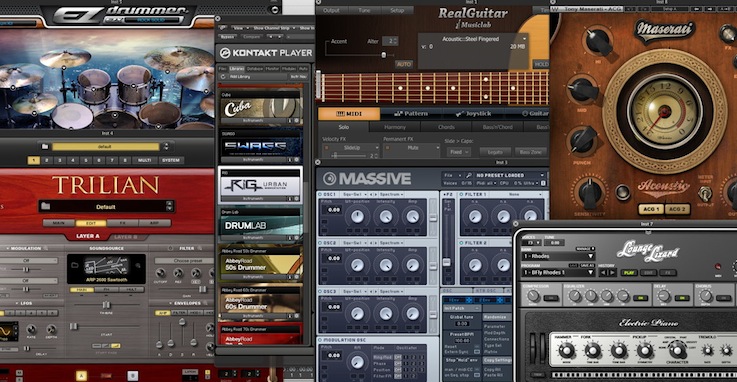Click the Massive preset search magnifier icon

469,175
